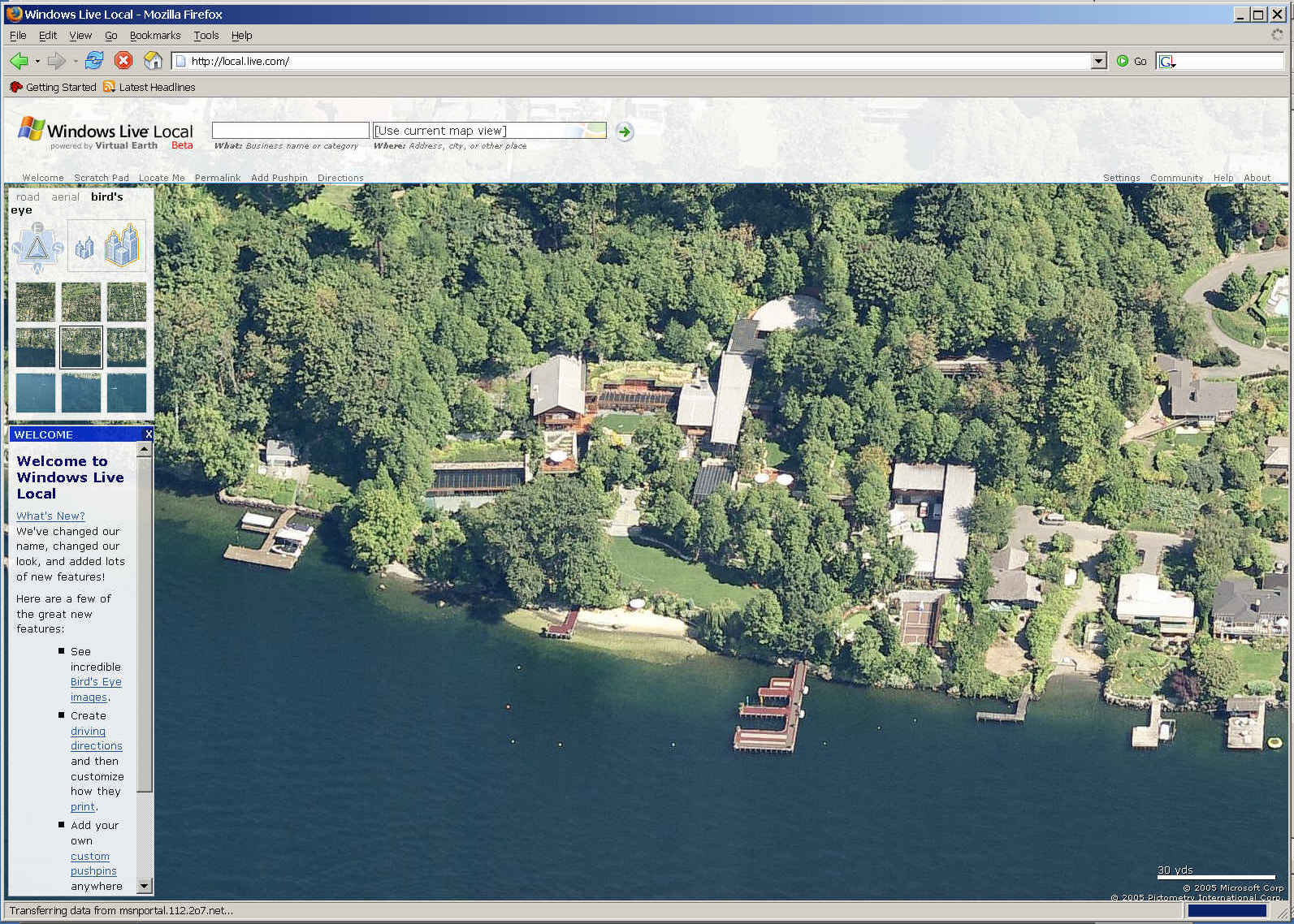This screenshot has width=1294, height=924.
Task: Click the Add Pushpin link
Action: coord(279,178)
